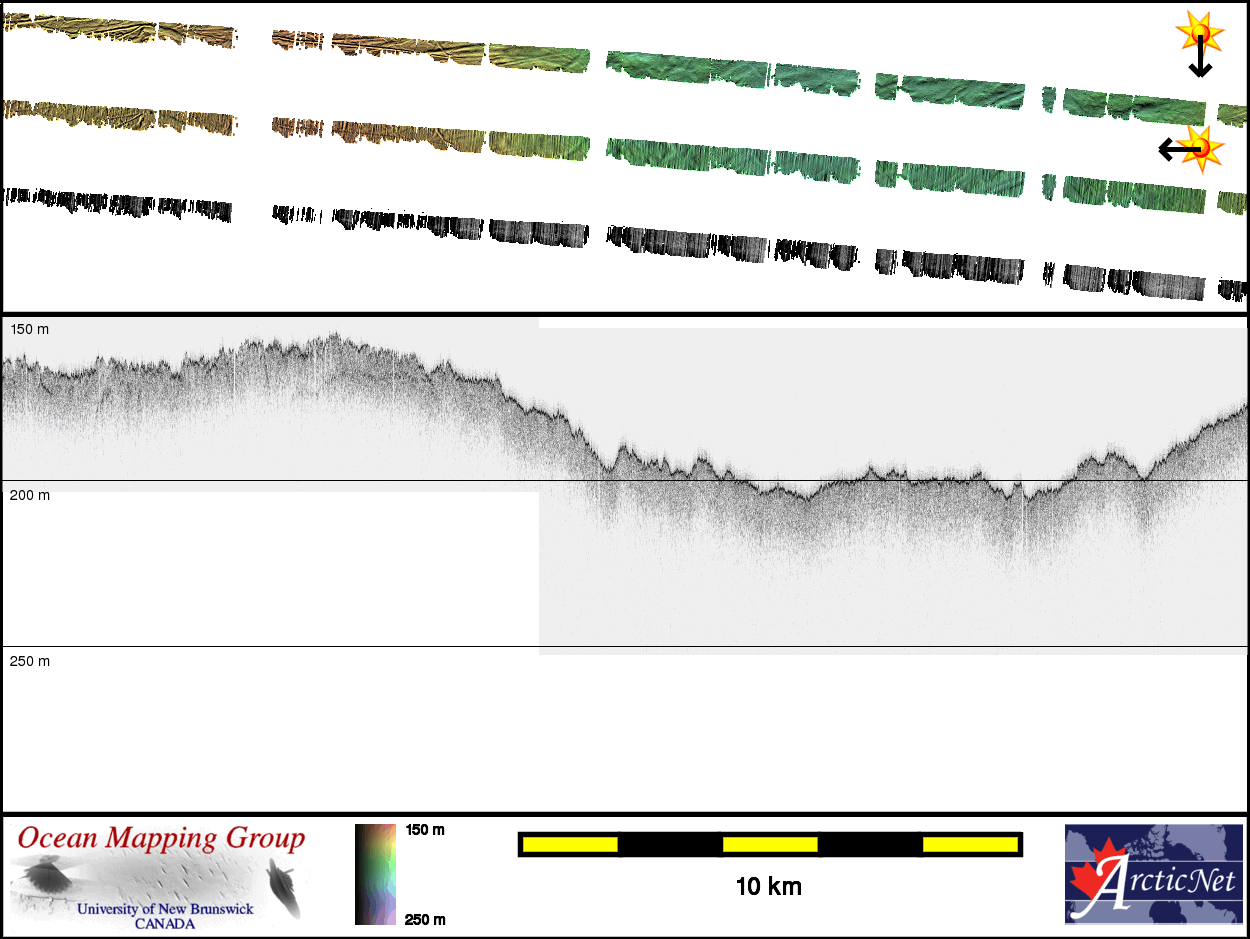This screenshot has width=1250, height=939.
Task: Click the Ocean Mapping Group title text
Action: coord(160,838)
